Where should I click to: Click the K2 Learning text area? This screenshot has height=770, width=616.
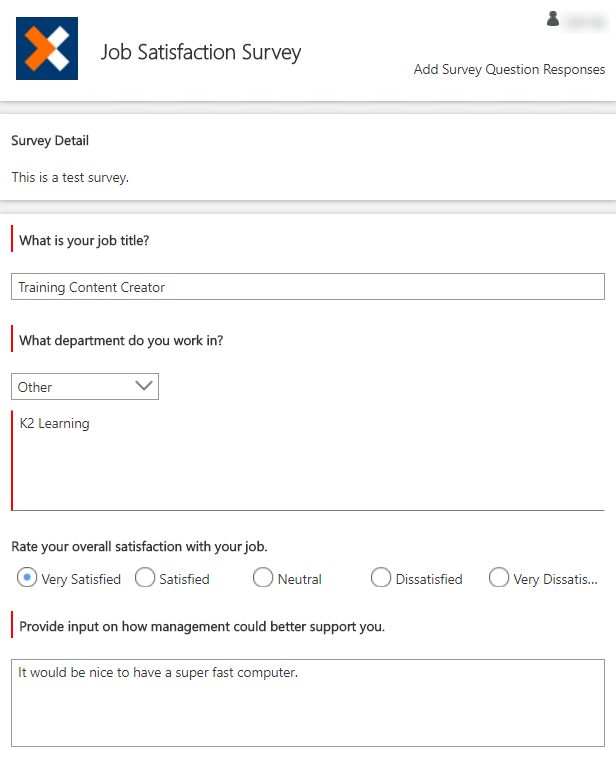308,461
